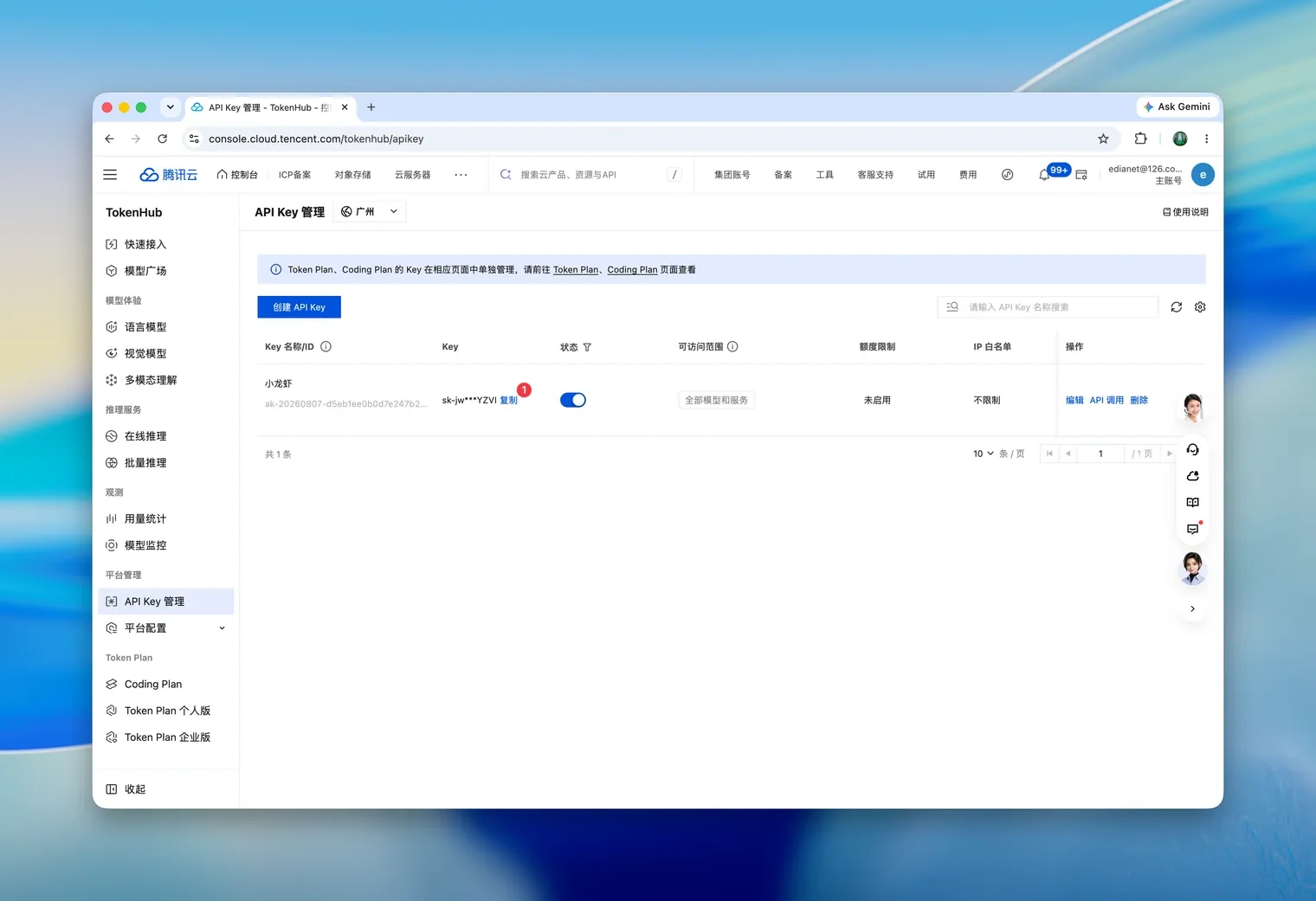Open Chrome's three-dot menu
The width and height of the screenshot is (1316, 901).
pyautogui.click(x=1206, y=138)
